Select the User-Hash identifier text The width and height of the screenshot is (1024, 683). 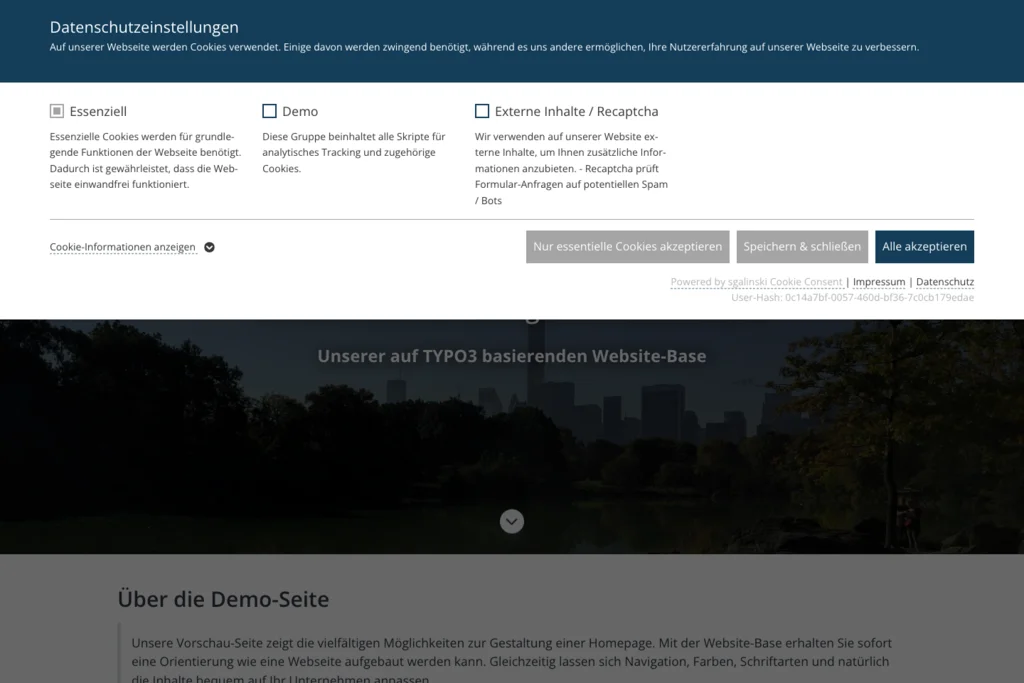point(852,298)
